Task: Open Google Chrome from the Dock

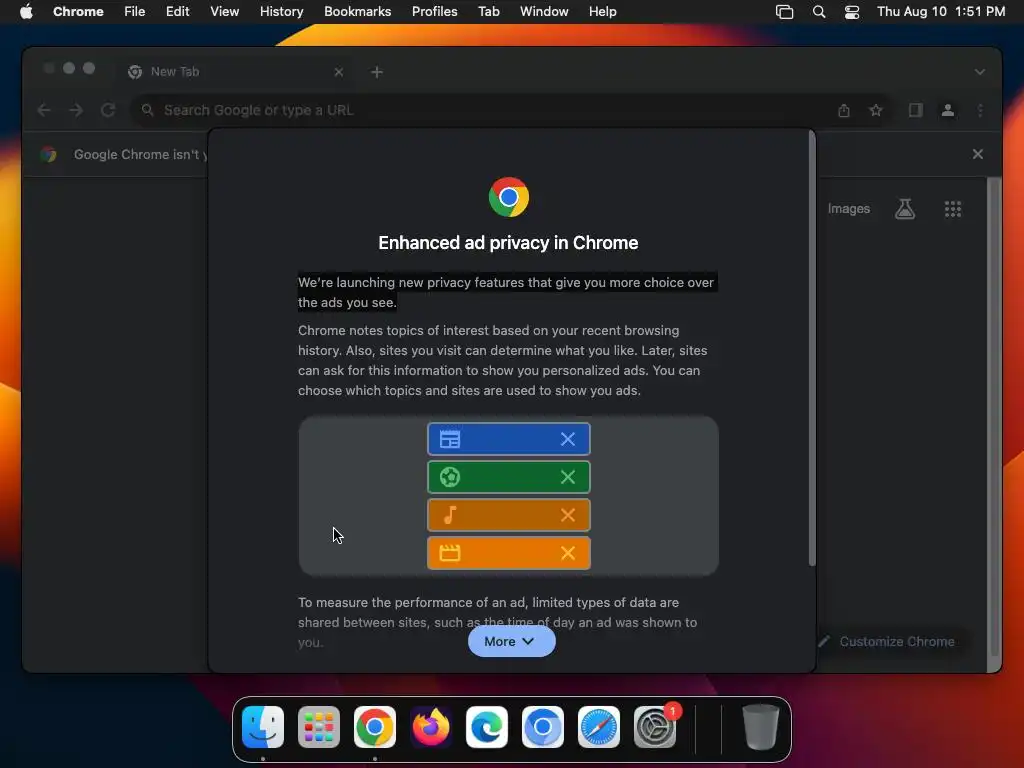Action: coord(375,727)
